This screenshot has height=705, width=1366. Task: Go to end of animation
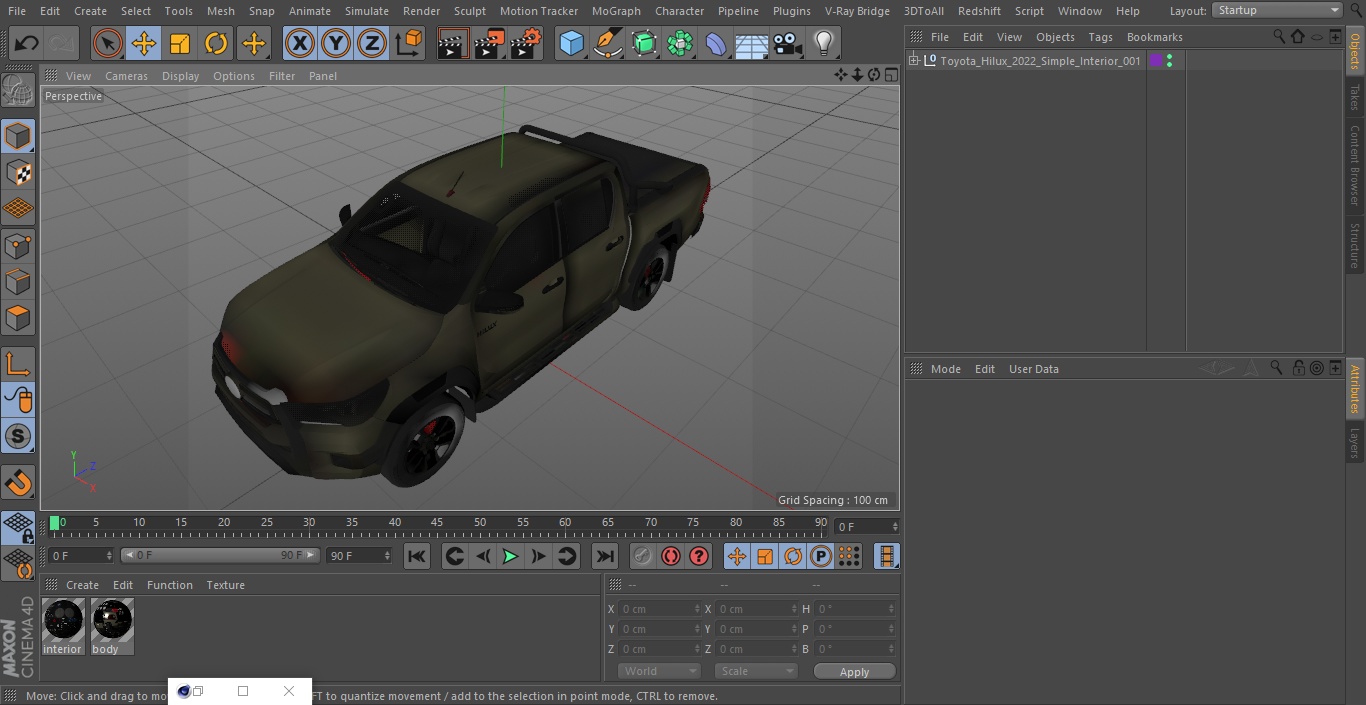[x=605, y=556]
